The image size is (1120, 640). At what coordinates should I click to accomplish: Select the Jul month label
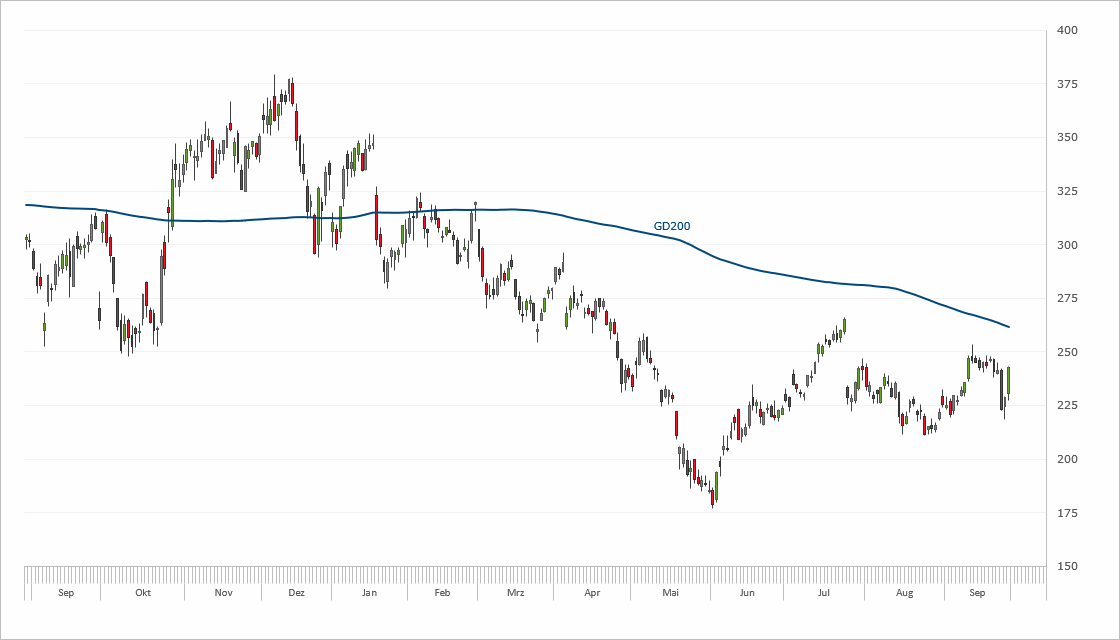(823, 593)
